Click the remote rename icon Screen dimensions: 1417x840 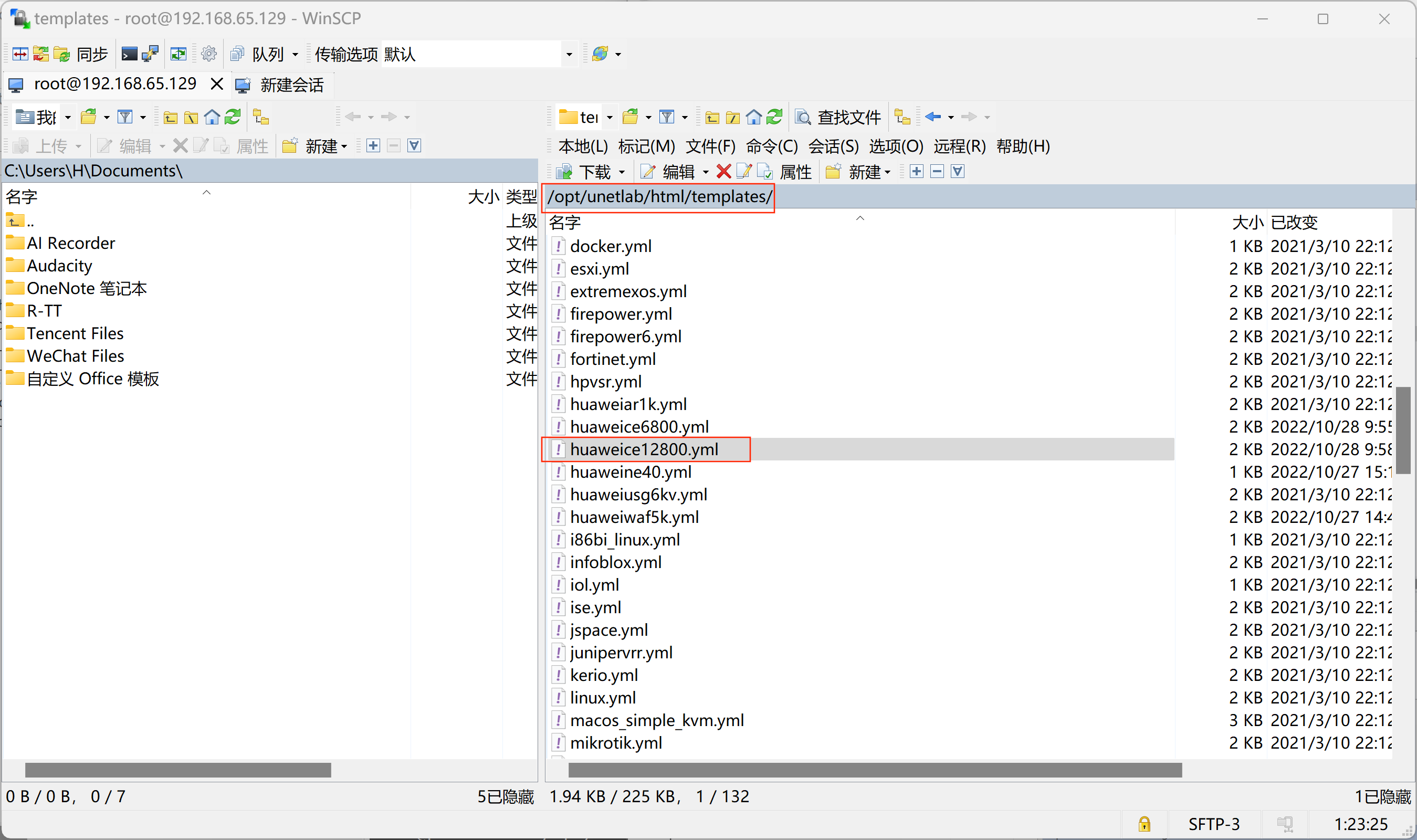pos(743,171)
